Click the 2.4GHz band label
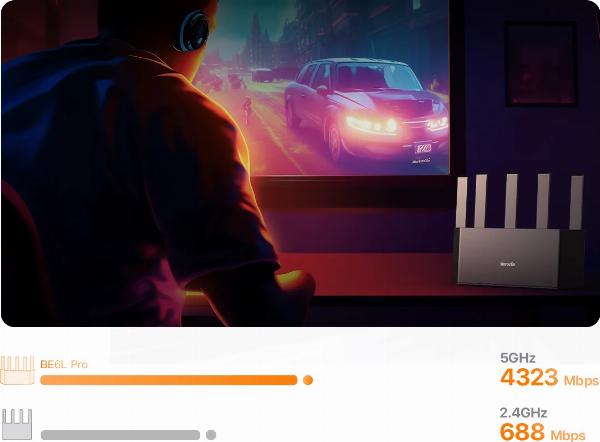This screenshot has height=442, width=600. coord(523,413)
